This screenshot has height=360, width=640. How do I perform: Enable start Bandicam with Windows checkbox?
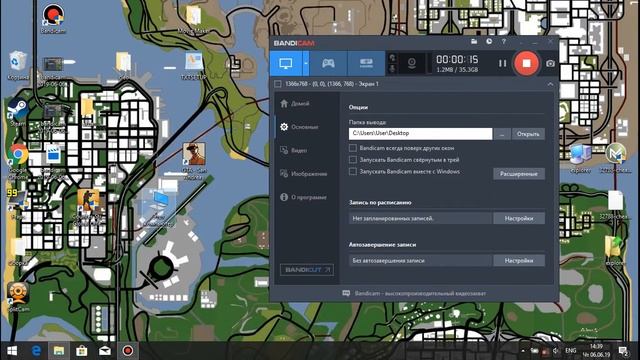353,171
